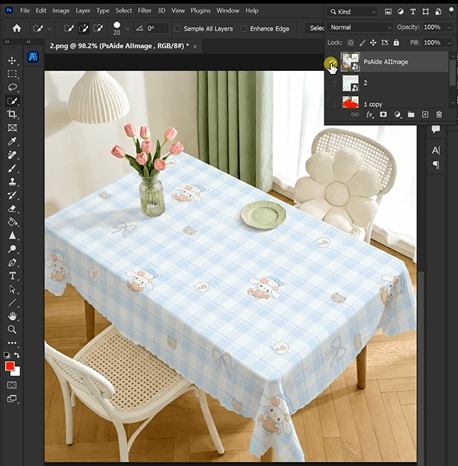Image resolution: width=458 pixels, height=466 pixels.
Task: Select the Sharpen tool
Action: pos(12,235)
